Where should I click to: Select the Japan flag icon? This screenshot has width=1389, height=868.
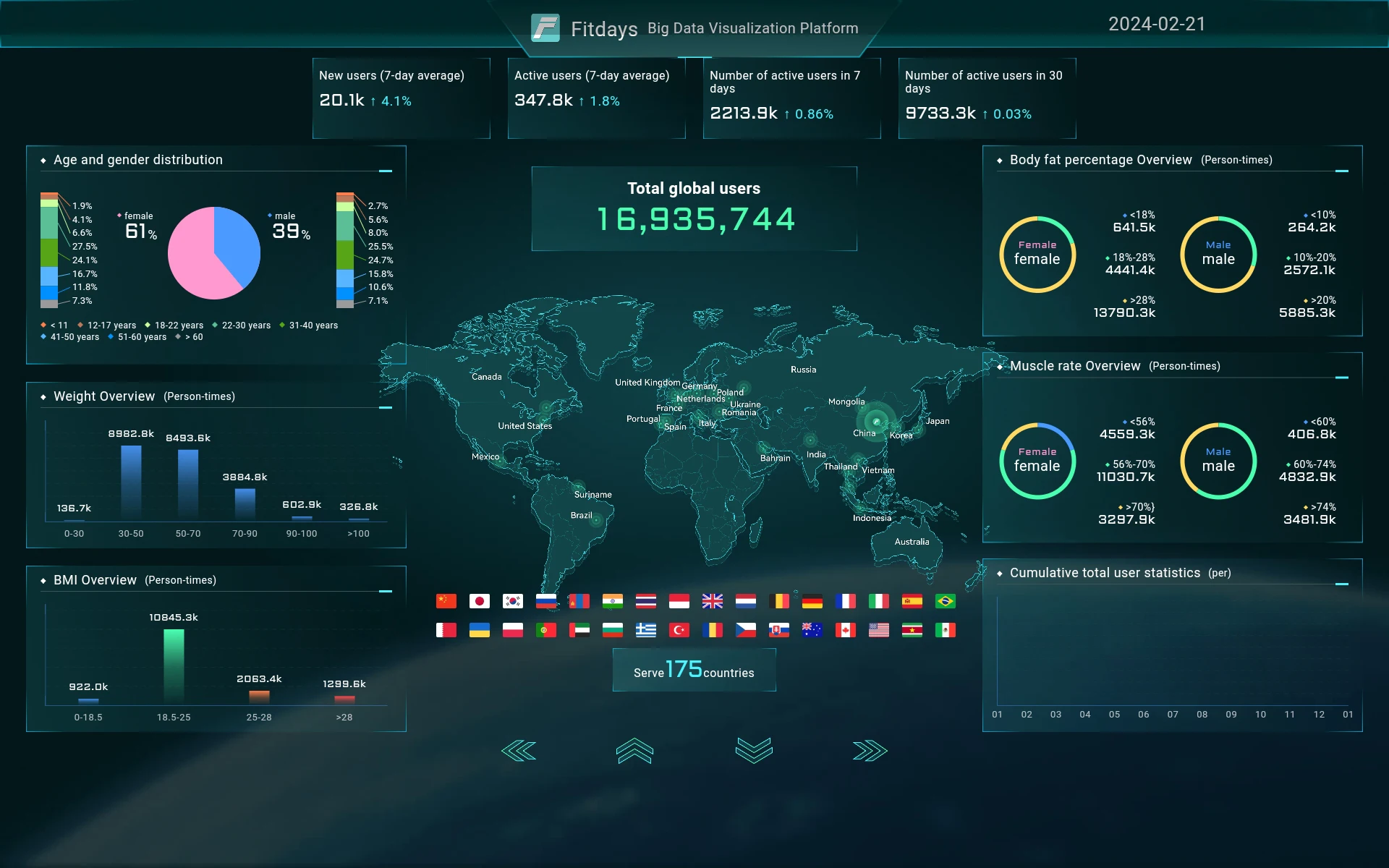pyautogui.click(x=479, y=601)
